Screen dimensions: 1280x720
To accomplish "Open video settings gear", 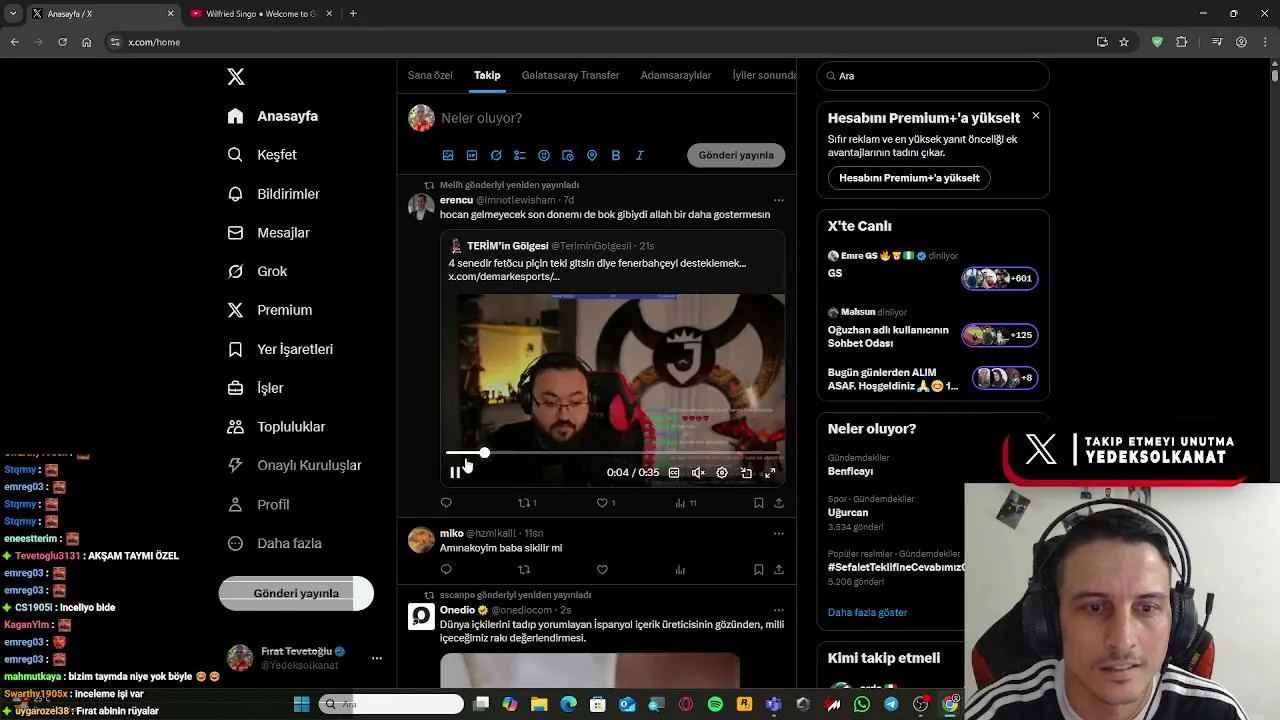I will coord(722,473).
